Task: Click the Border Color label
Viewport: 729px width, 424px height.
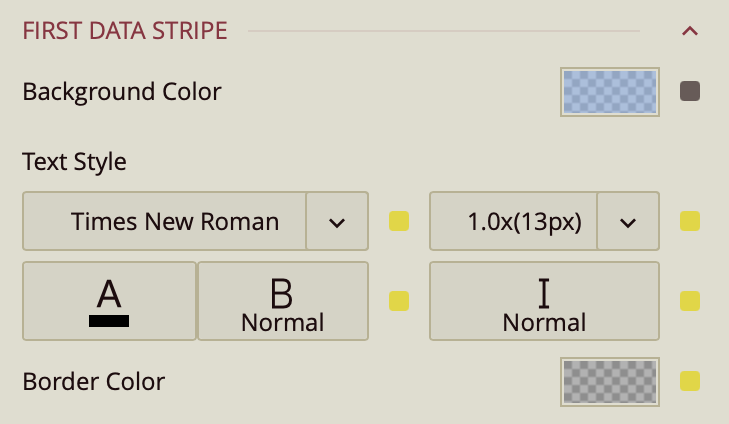Action: click(x=93, y=381)
